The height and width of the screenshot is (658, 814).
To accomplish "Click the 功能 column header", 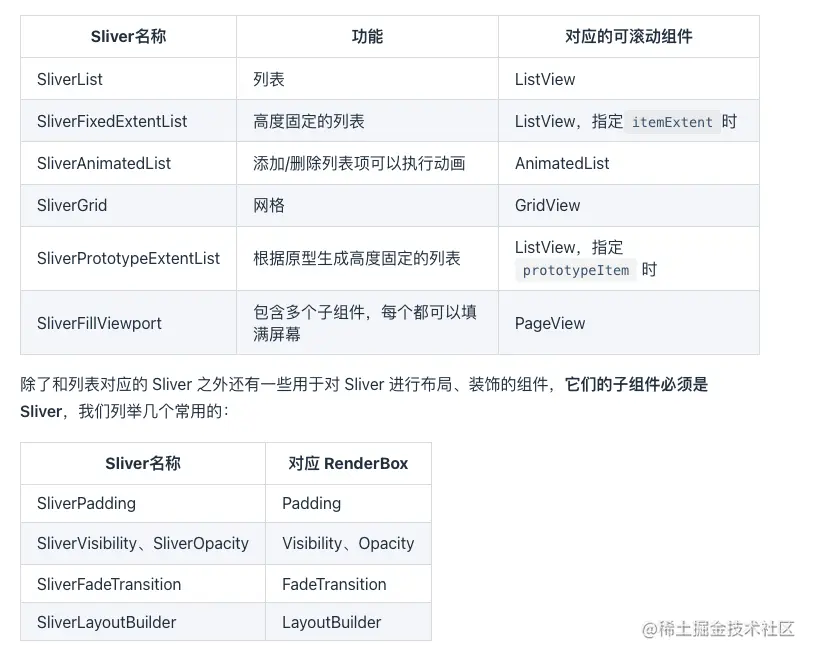I will (367, 36).
